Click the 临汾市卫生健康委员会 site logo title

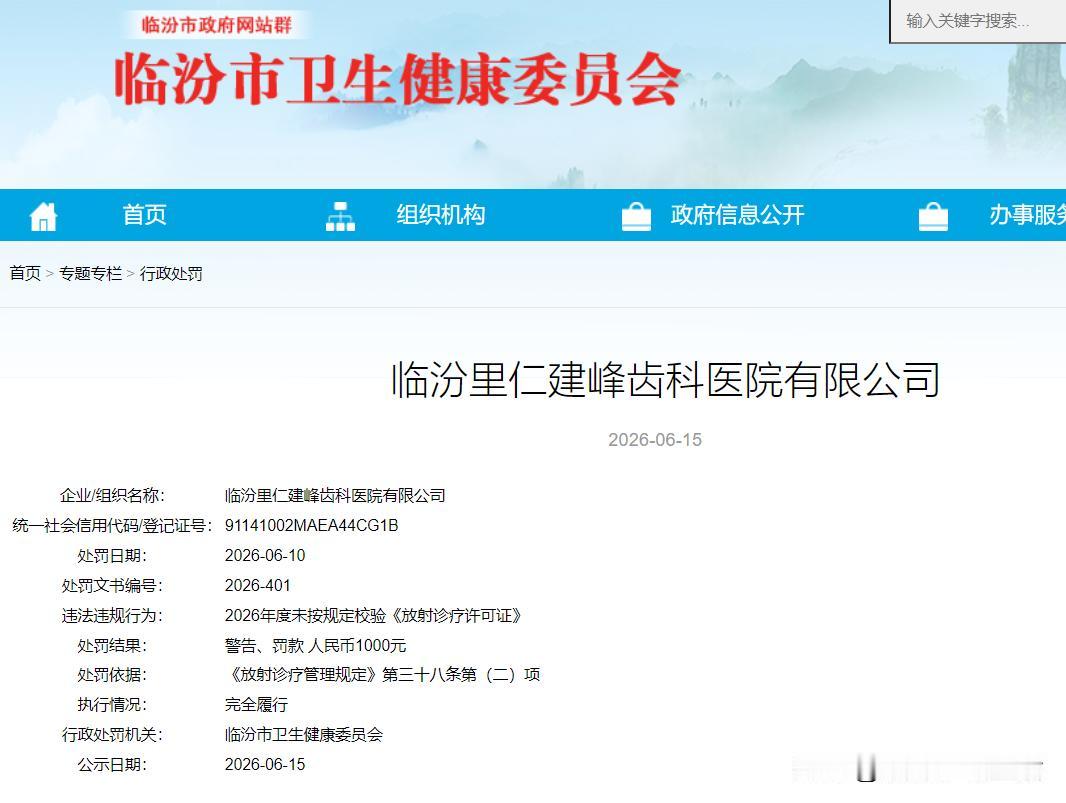(x=398, y=80)
